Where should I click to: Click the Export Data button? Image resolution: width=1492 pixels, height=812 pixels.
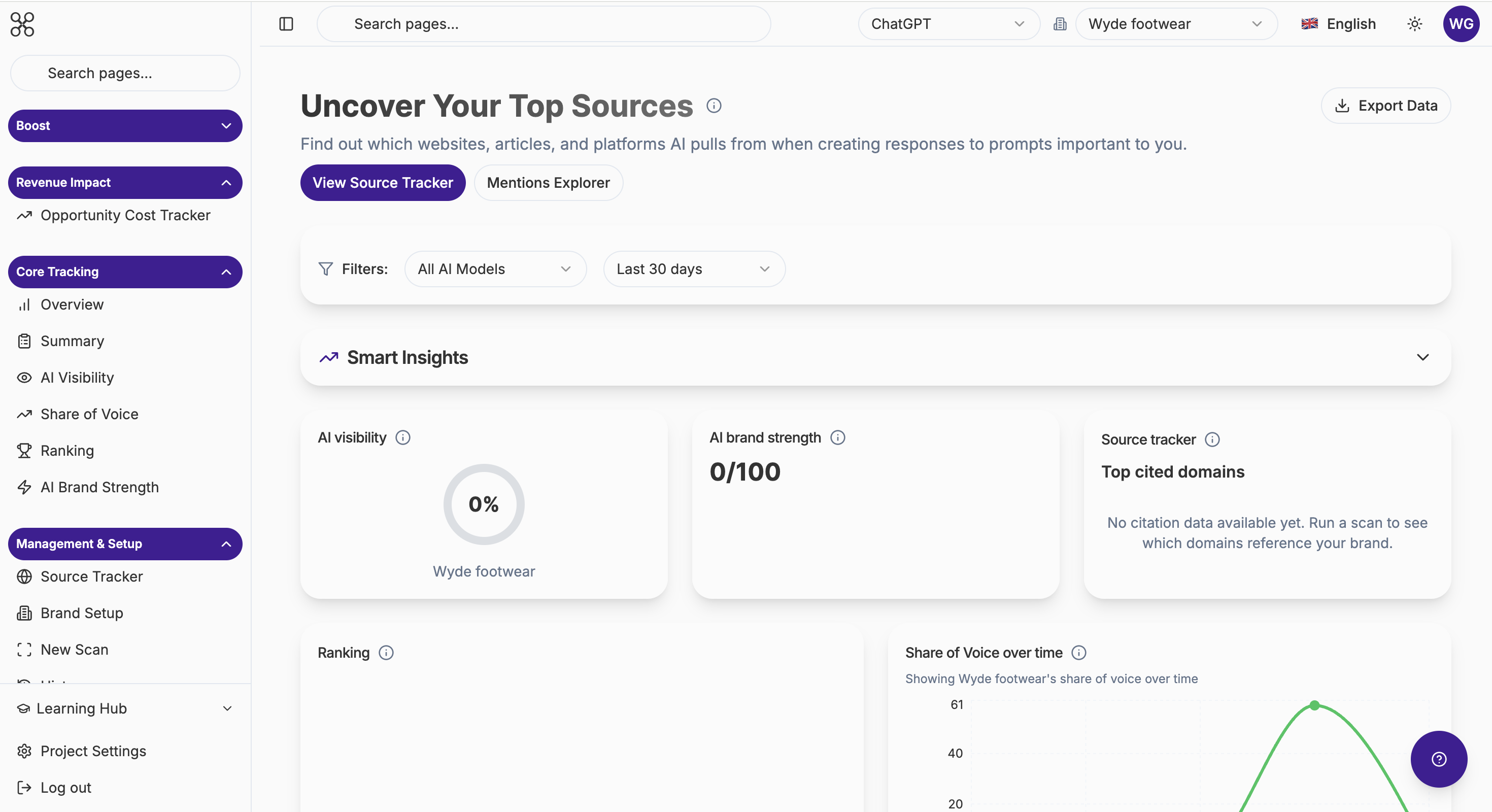pyautogui.click(x=1386, y=106)
